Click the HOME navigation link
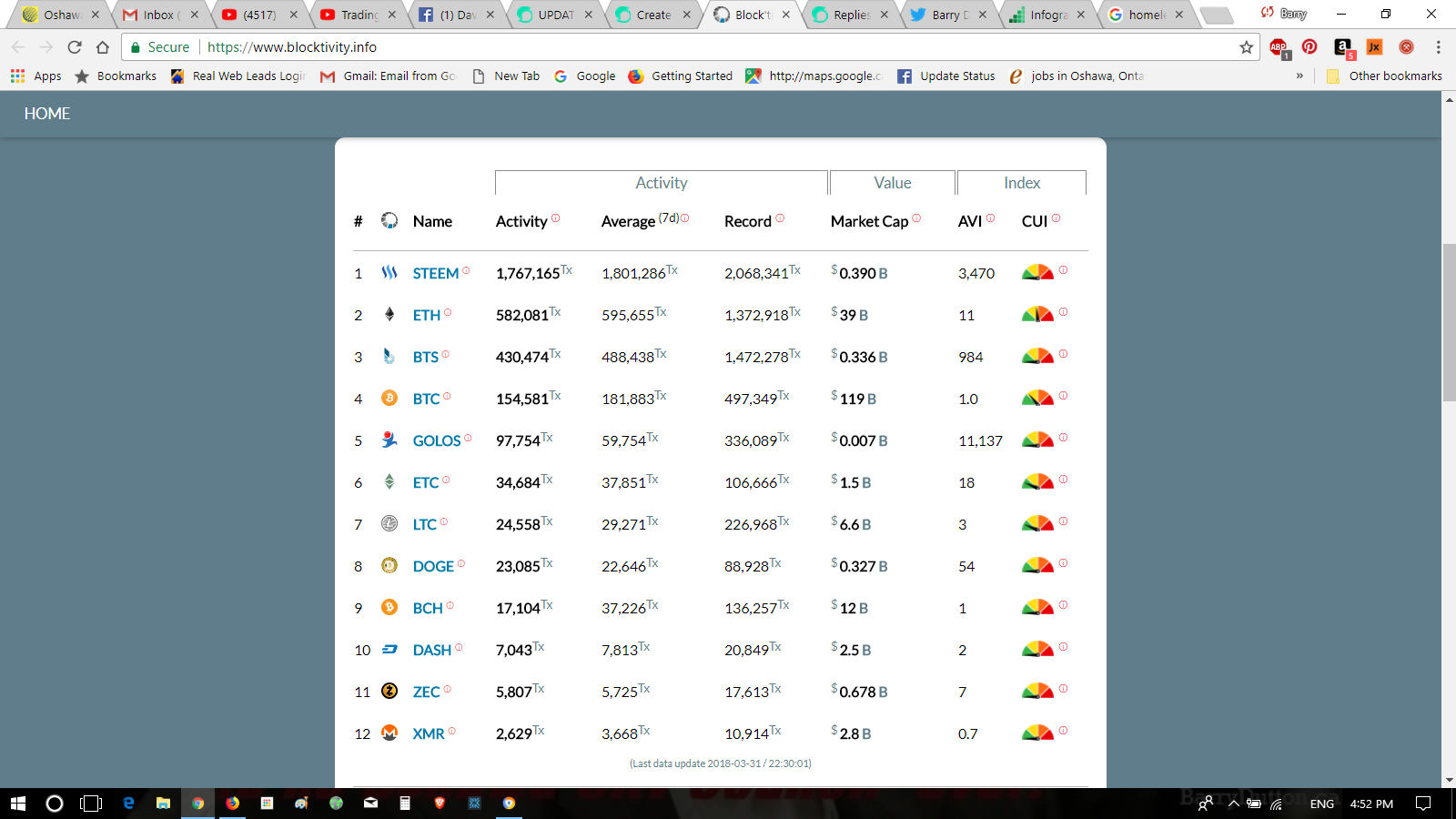The image size is (1456, 819). [47, 114]
